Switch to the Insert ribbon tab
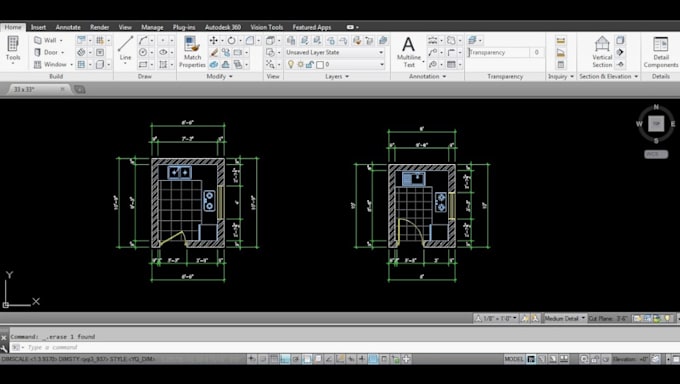680x384 pixels. tap(38, 27)
